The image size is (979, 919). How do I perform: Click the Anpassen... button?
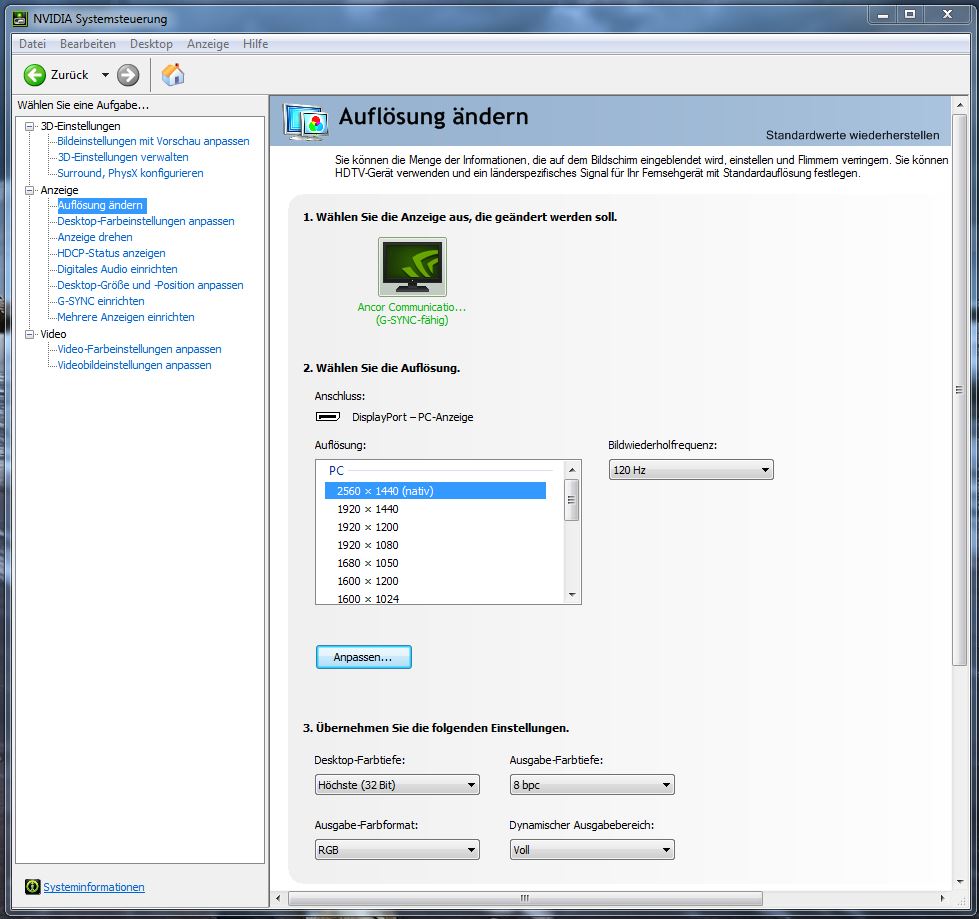363,657
